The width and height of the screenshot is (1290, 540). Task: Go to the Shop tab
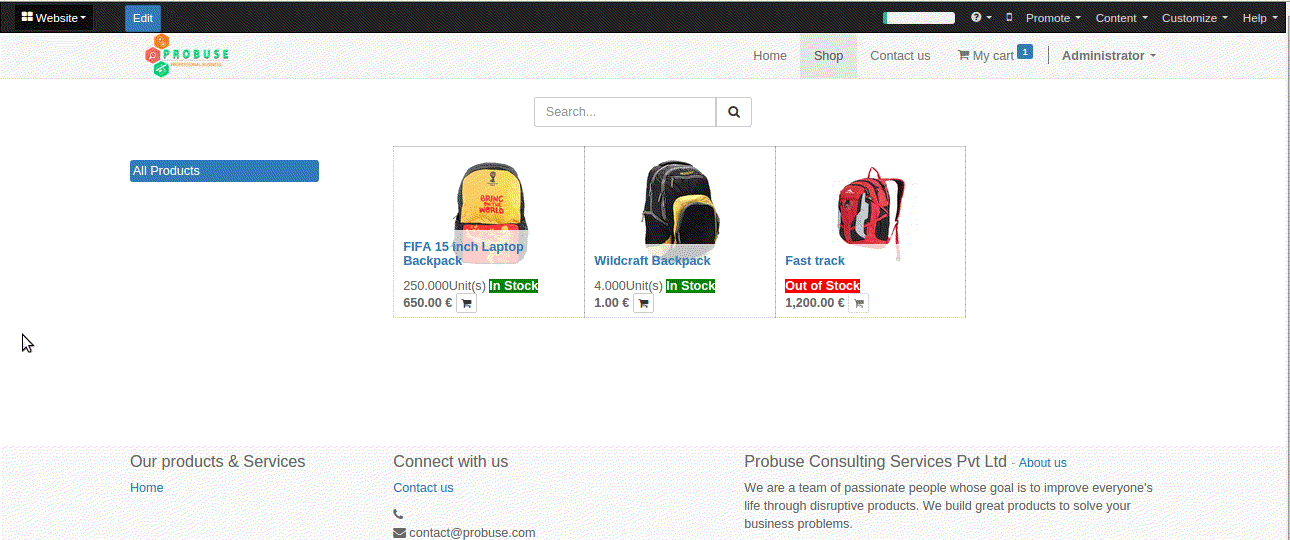828,56
